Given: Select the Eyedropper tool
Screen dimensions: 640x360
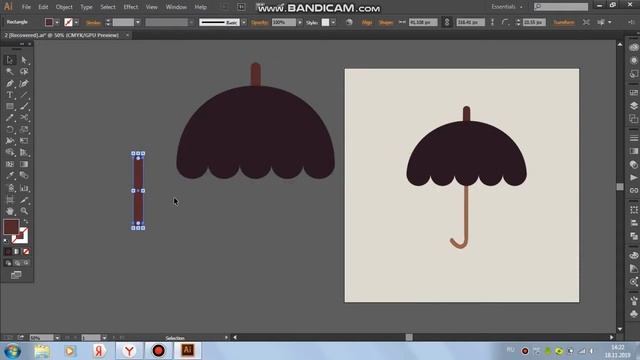Looking at the screenshot, I should click(x=10, y=176).
